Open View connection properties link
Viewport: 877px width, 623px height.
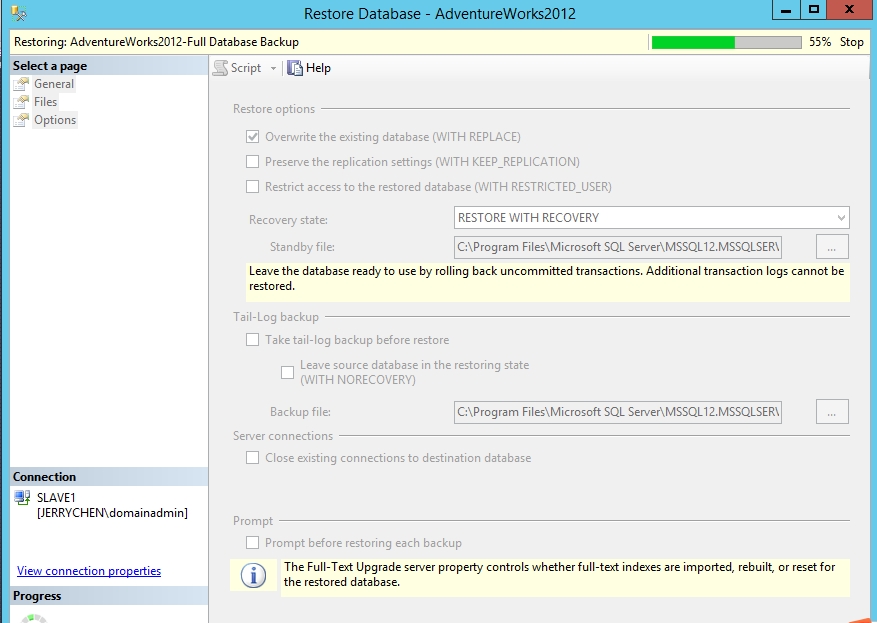[89, 571]
